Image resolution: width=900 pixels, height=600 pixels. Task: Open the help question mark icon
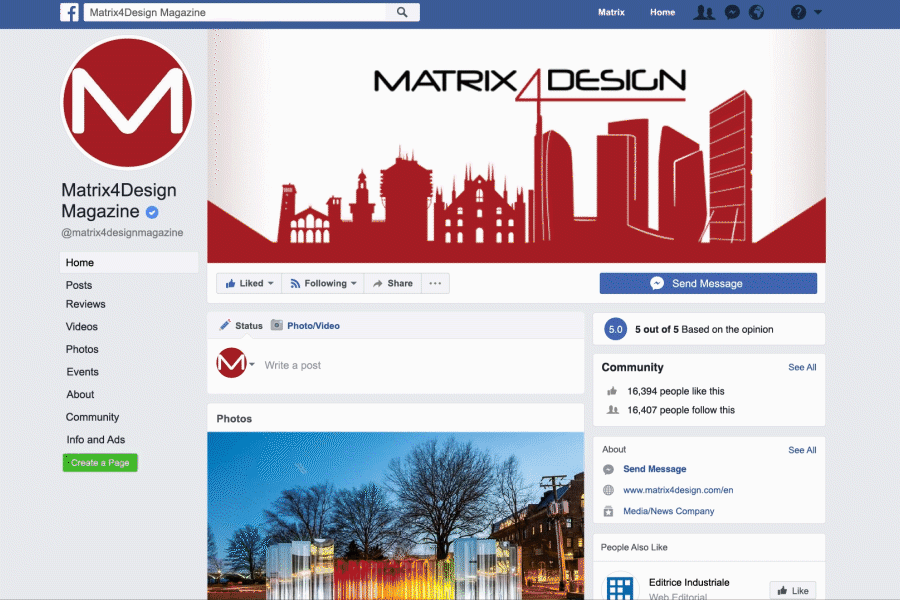tap(798, 12)
